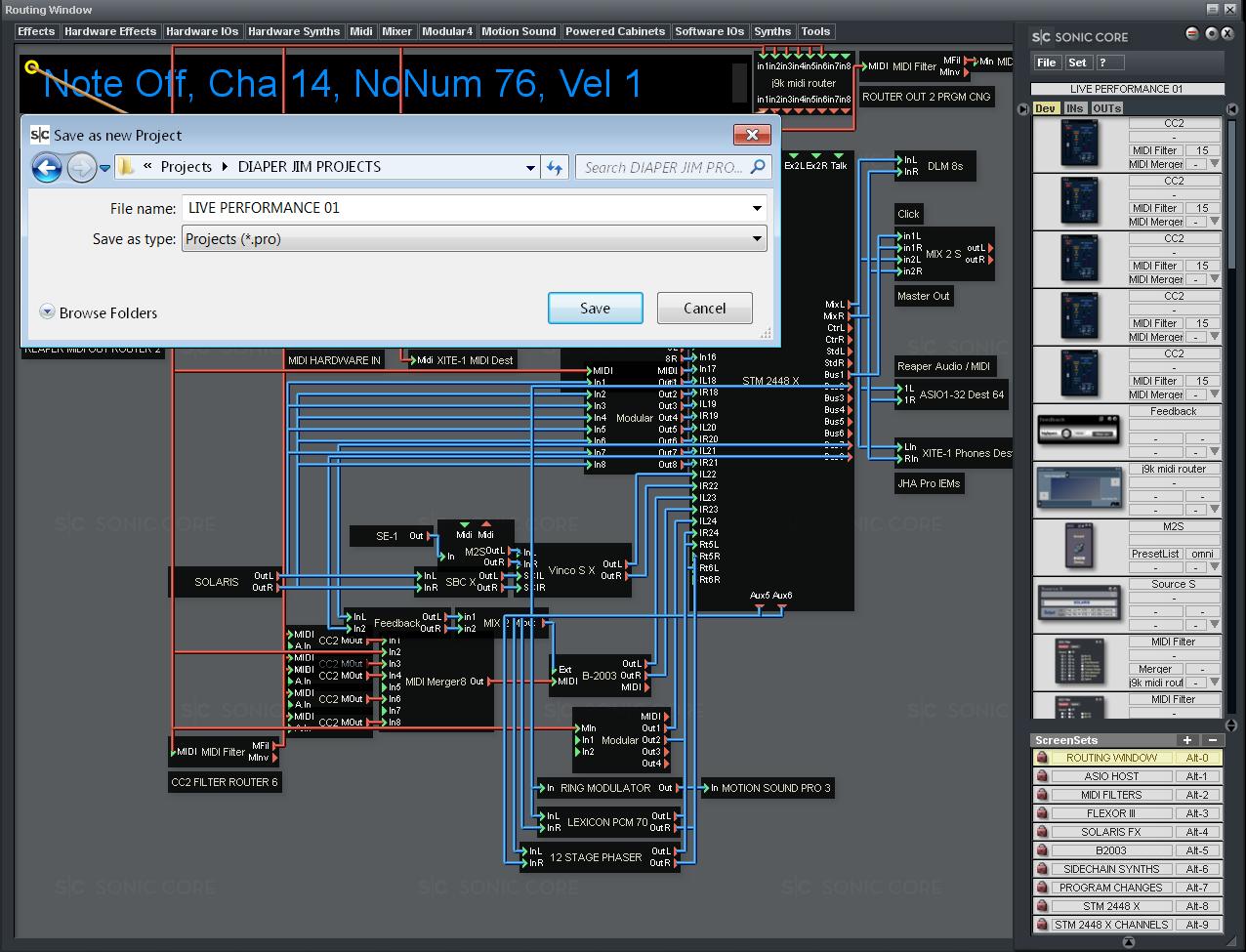Viewport: 1246px width, 952px height.
Task: Click the Back arrow in Save dialog
Action: 46,167
